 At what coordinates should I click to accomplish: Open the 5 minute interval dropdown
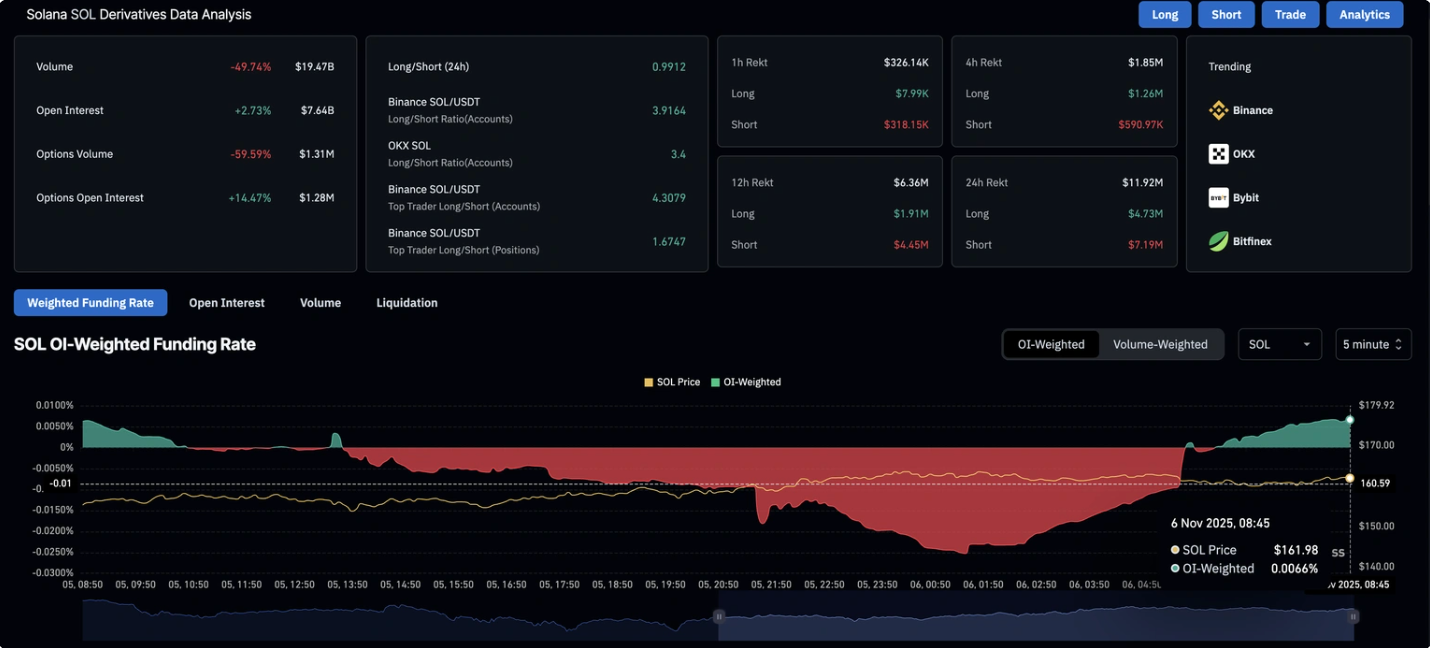click(x=1373, y=343)
